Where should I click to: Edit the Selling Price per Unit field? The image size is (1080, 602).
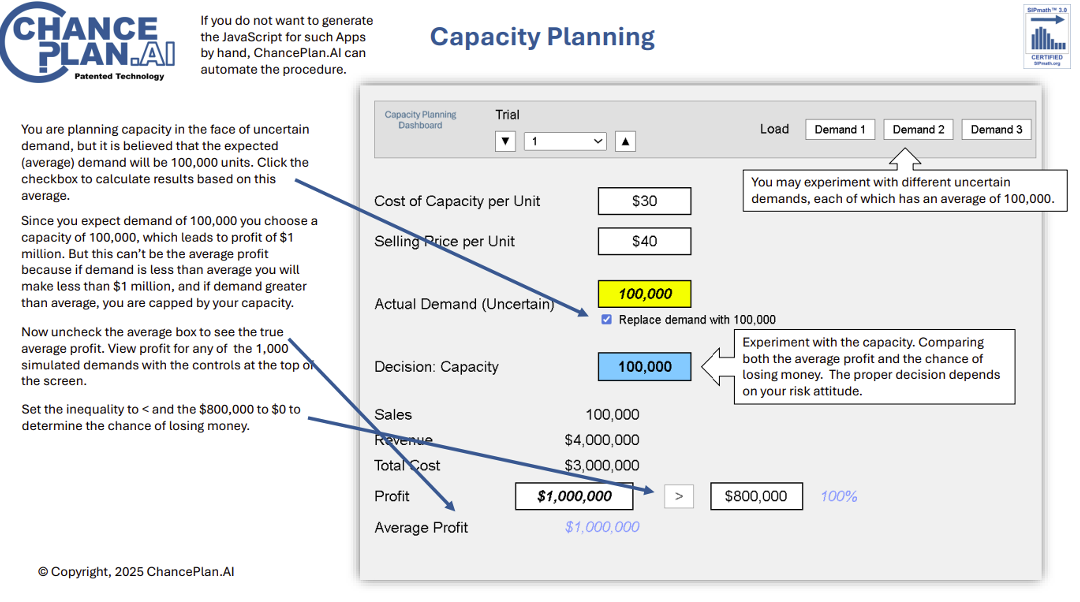coord(644,241)
